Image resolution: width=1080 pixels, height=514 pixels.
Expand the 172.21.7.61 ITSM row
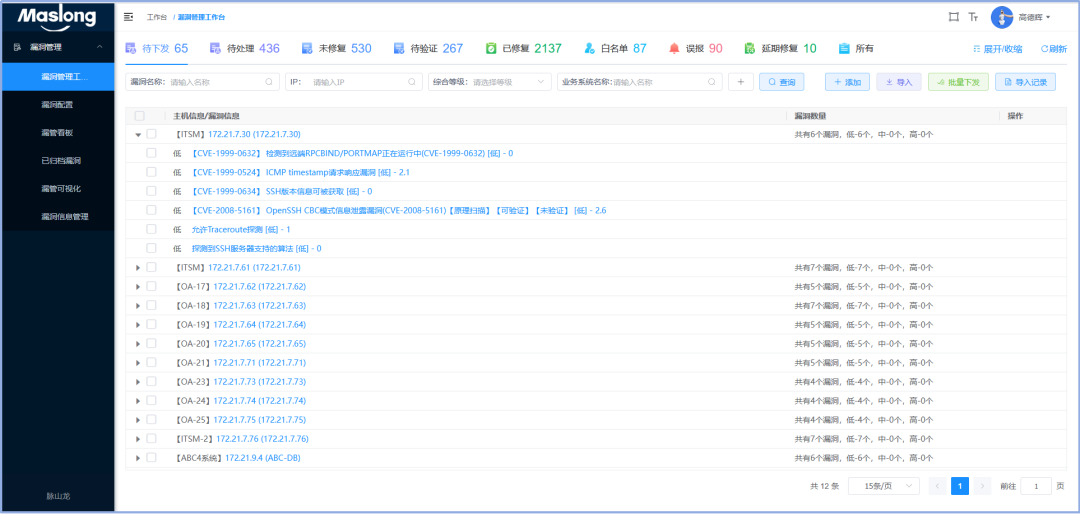point(138,267)
